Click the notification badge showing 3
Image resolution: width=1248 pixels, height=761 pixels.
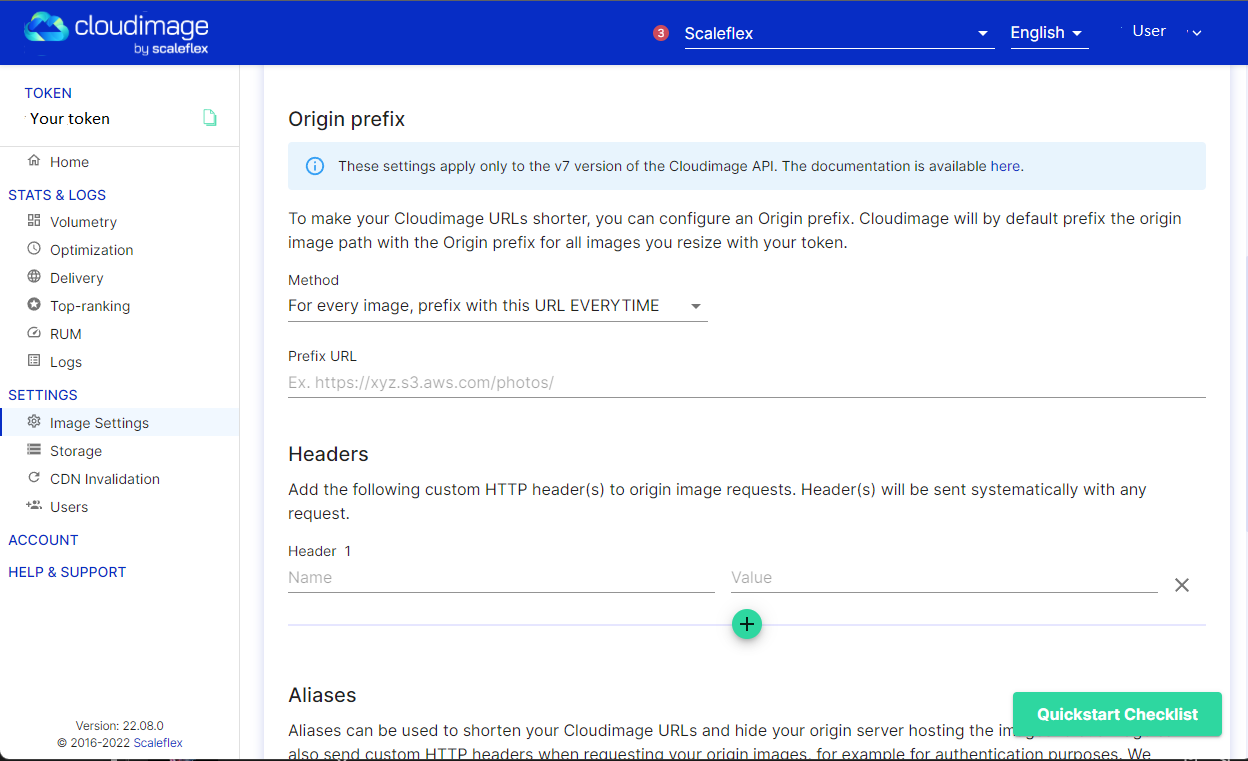(x=660, y=33)
